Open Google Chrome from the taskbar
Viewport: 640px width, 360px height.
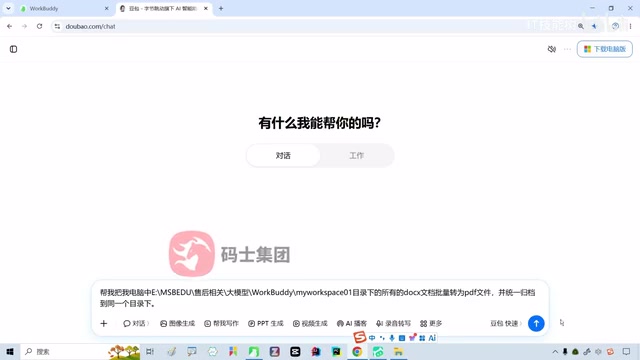click(x=357, y=351)
